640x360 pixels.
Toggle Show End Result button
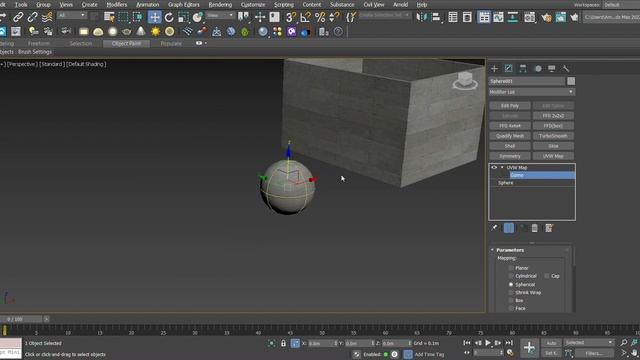pyautogui.click(x=509, y=228)
